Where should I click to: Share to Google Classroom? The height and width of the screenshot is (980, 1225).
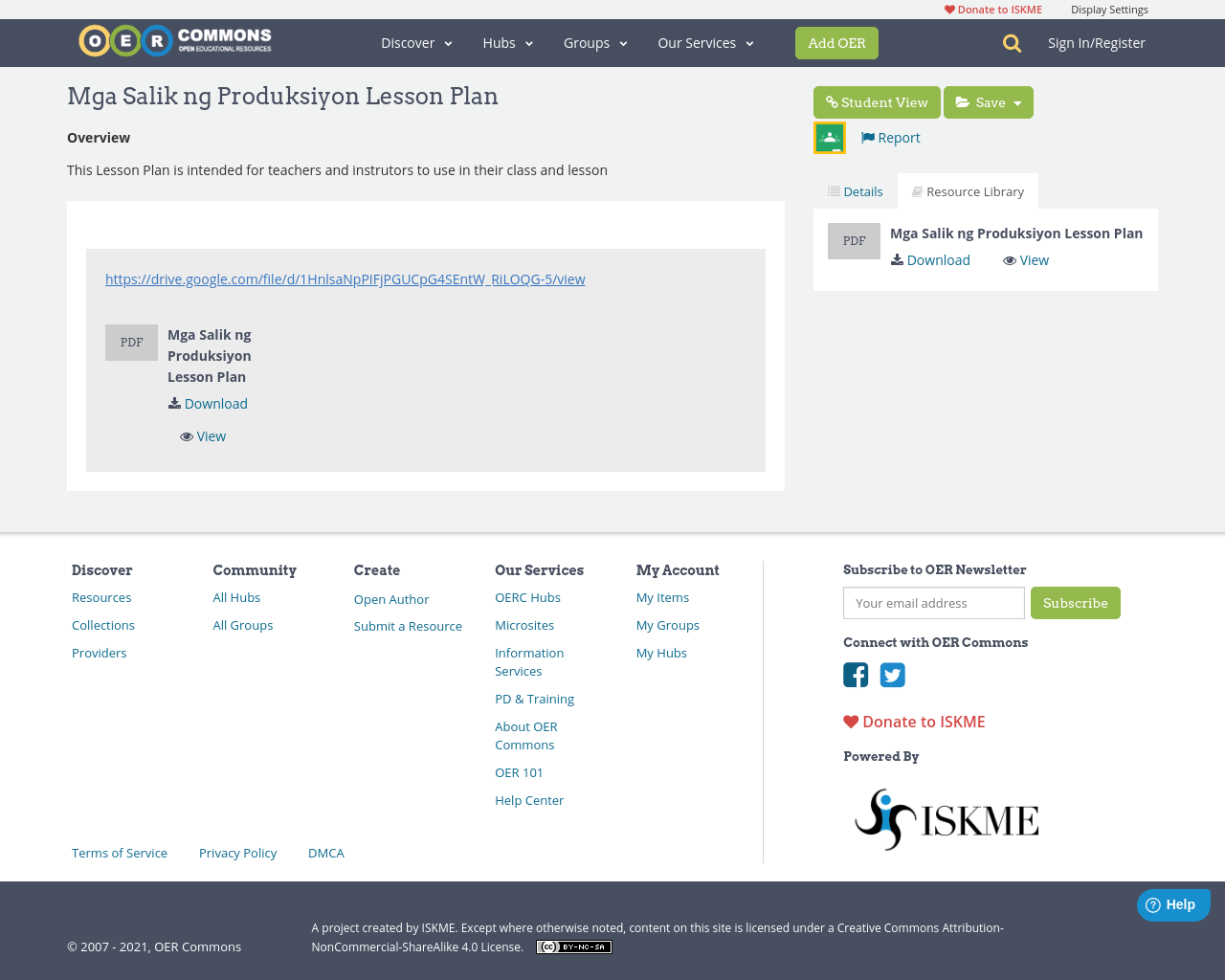pos(829,137)
